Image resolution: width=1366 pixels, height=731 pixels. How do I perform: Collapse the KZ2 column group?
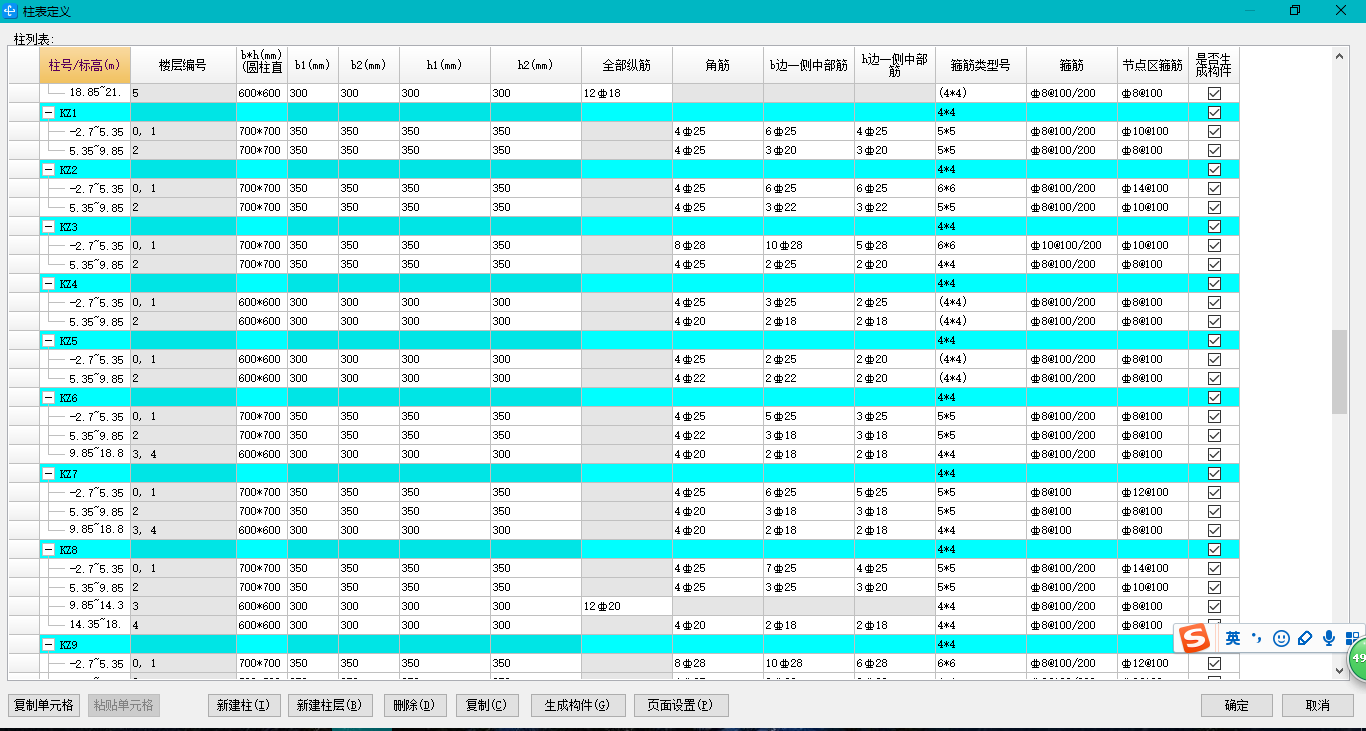[x=48, y=170]
